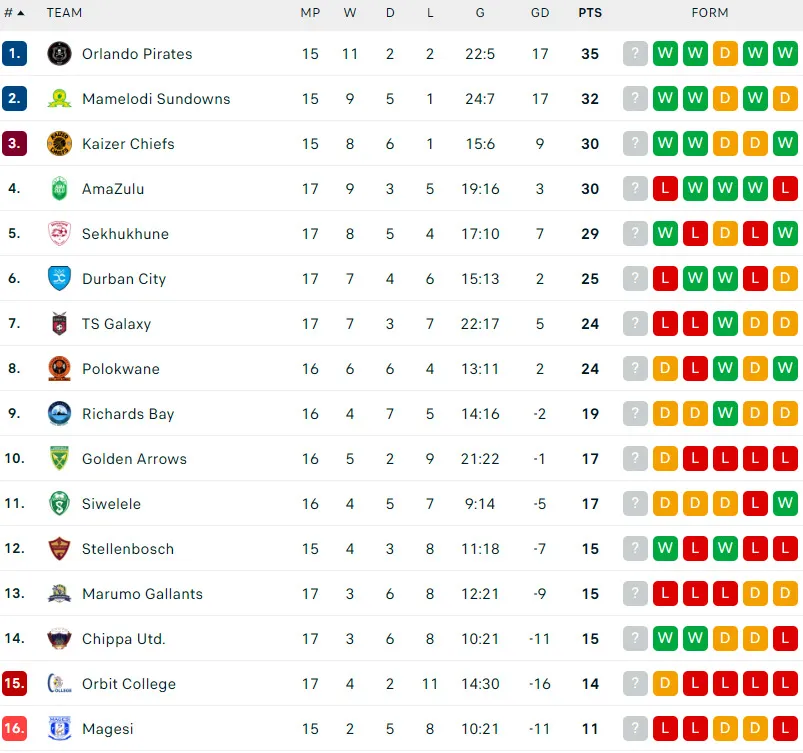Sort standings by PTS column header
The height and width of the screenshot is (753, 803).
click(x=590, y=13)
